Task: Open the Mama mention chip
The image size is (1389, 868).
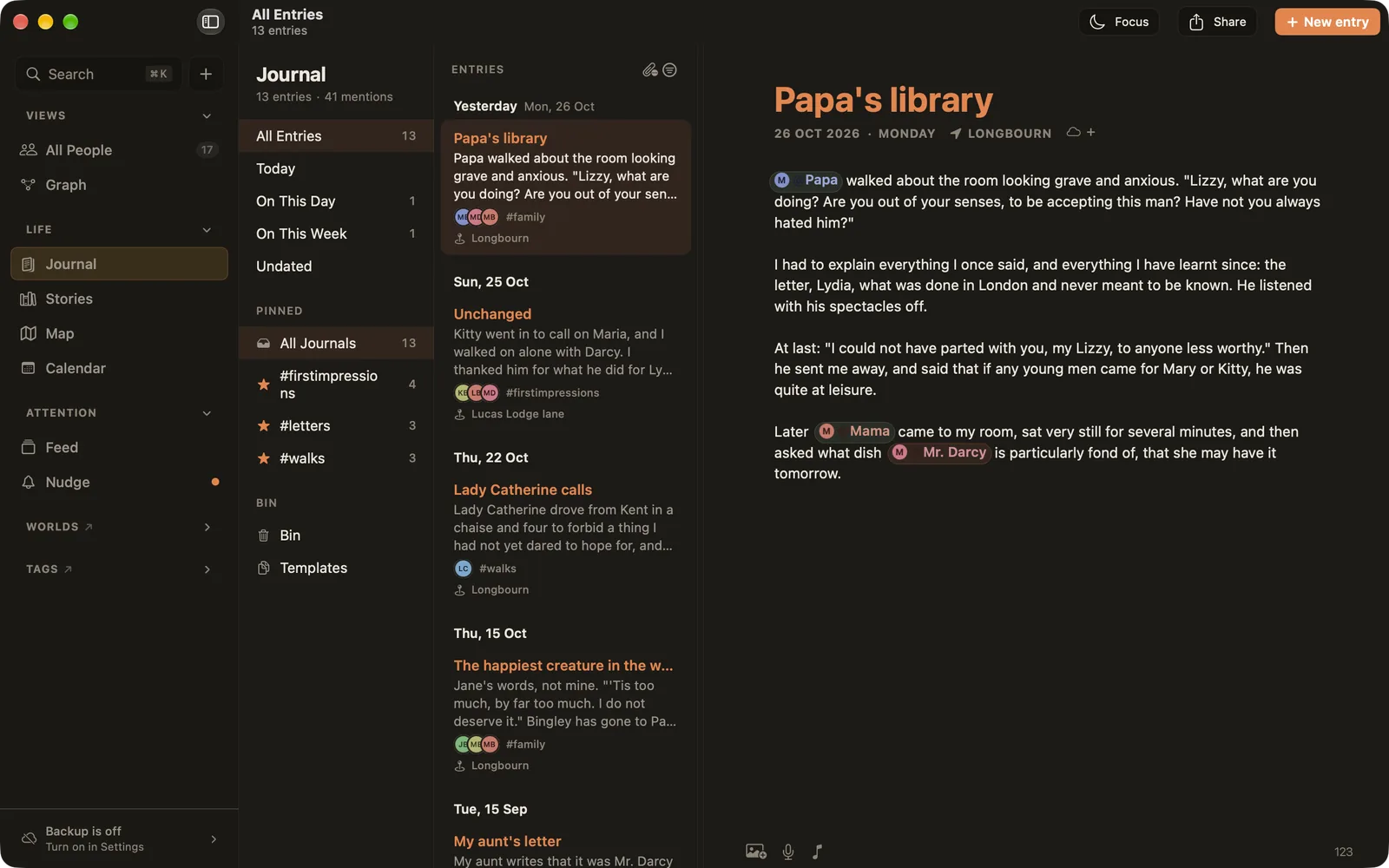Action: (x=855, y=431)
